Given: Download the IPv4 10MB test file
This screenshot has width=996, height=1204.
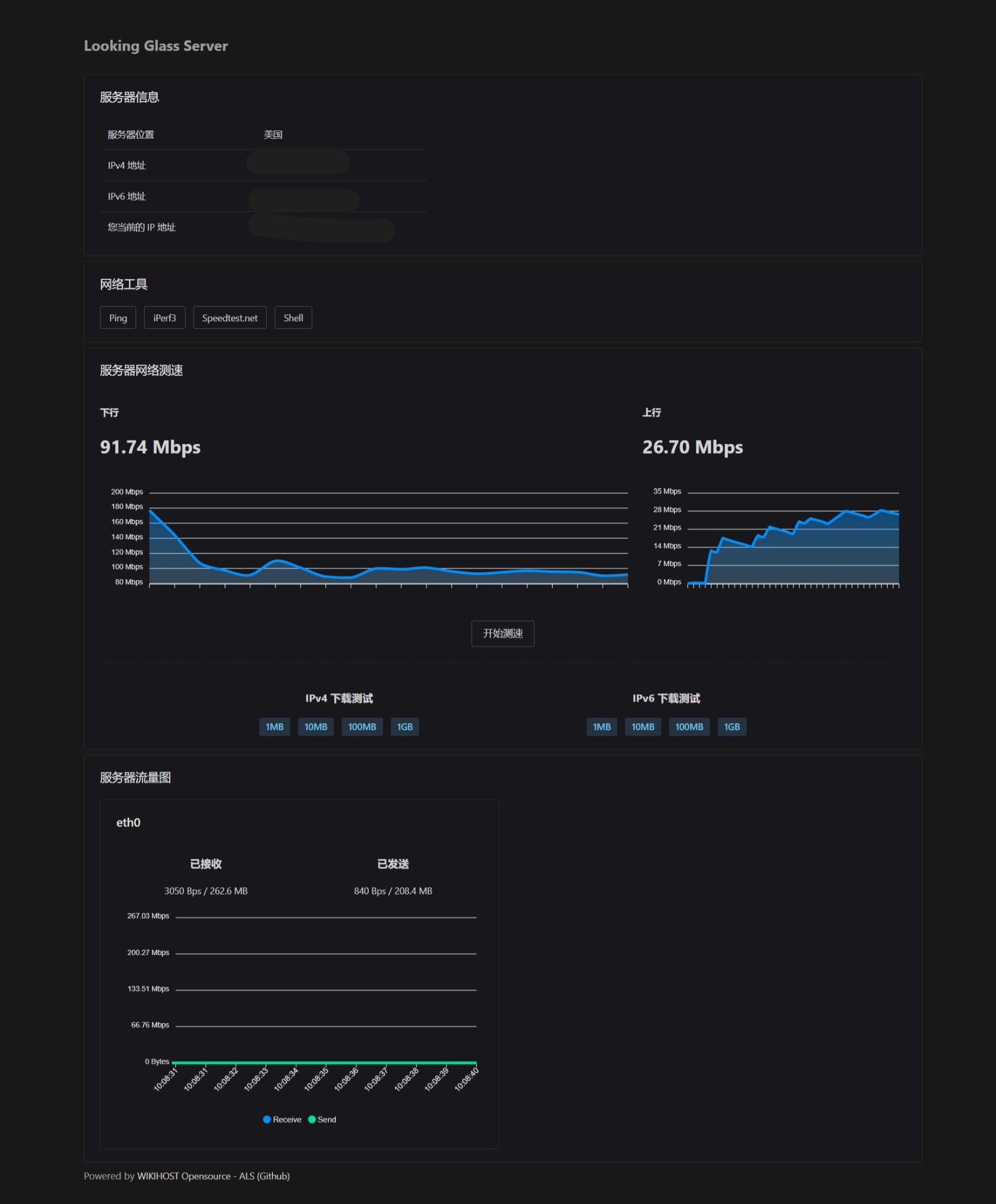Looking at the screenshot, I should click(315, 727).
